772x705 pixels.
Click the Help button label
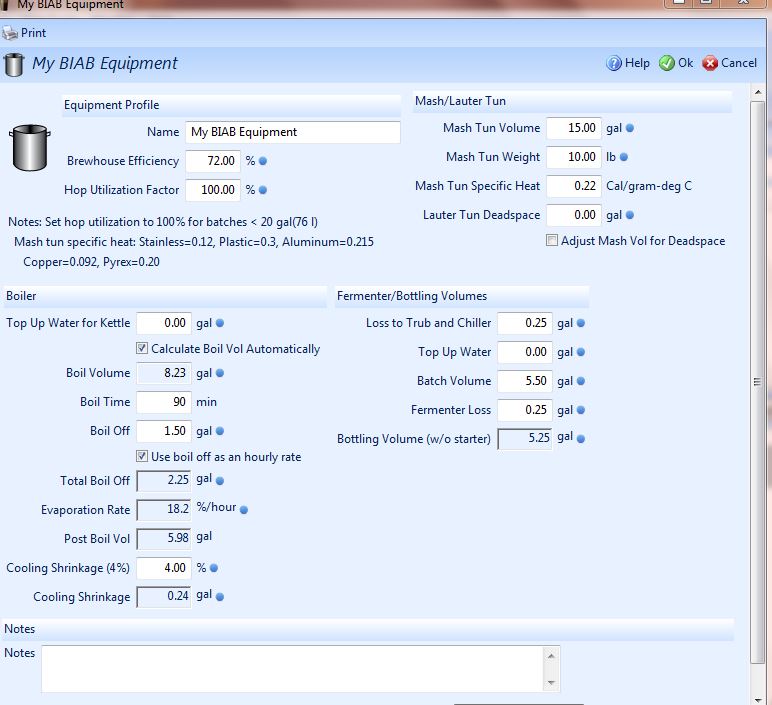coord(637,63)
